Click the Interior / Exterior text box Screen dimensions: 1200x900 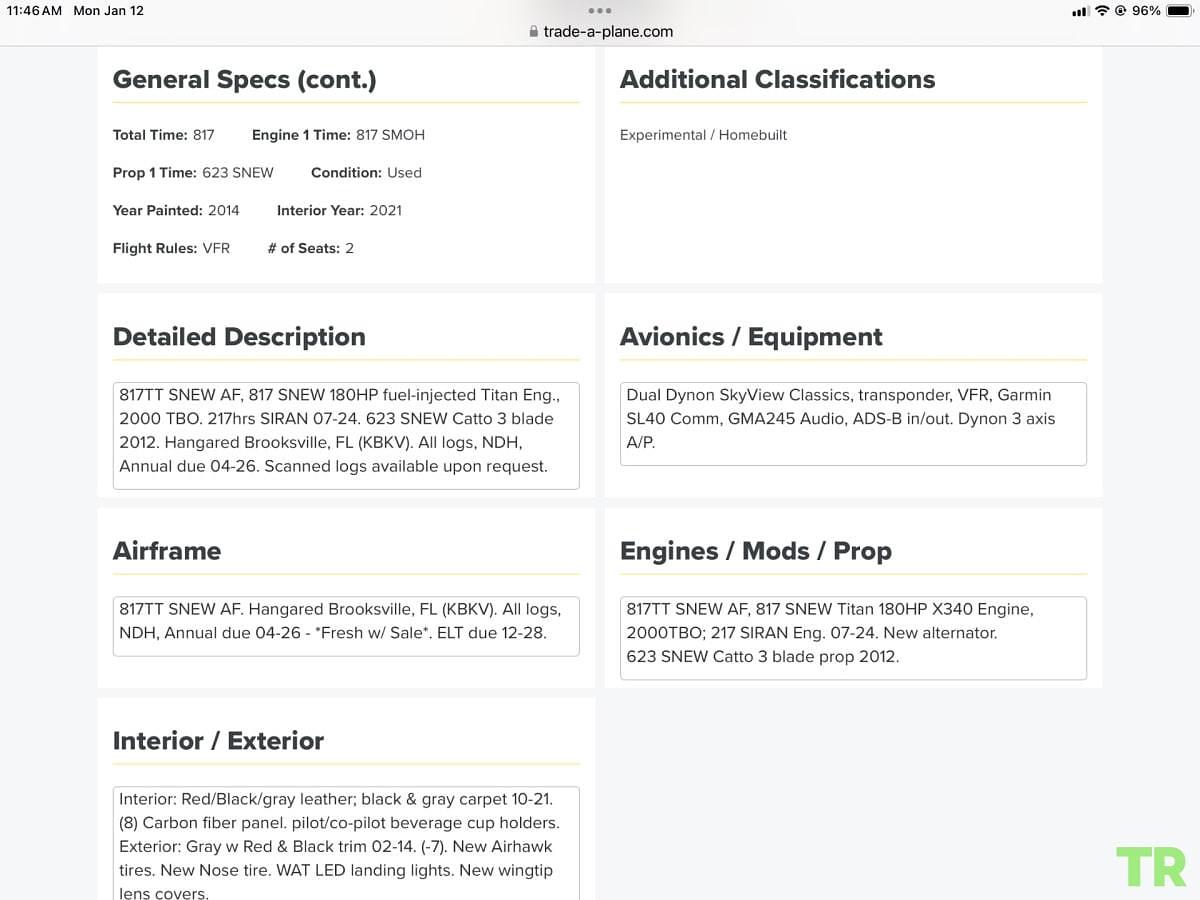[x=346, y=843]
